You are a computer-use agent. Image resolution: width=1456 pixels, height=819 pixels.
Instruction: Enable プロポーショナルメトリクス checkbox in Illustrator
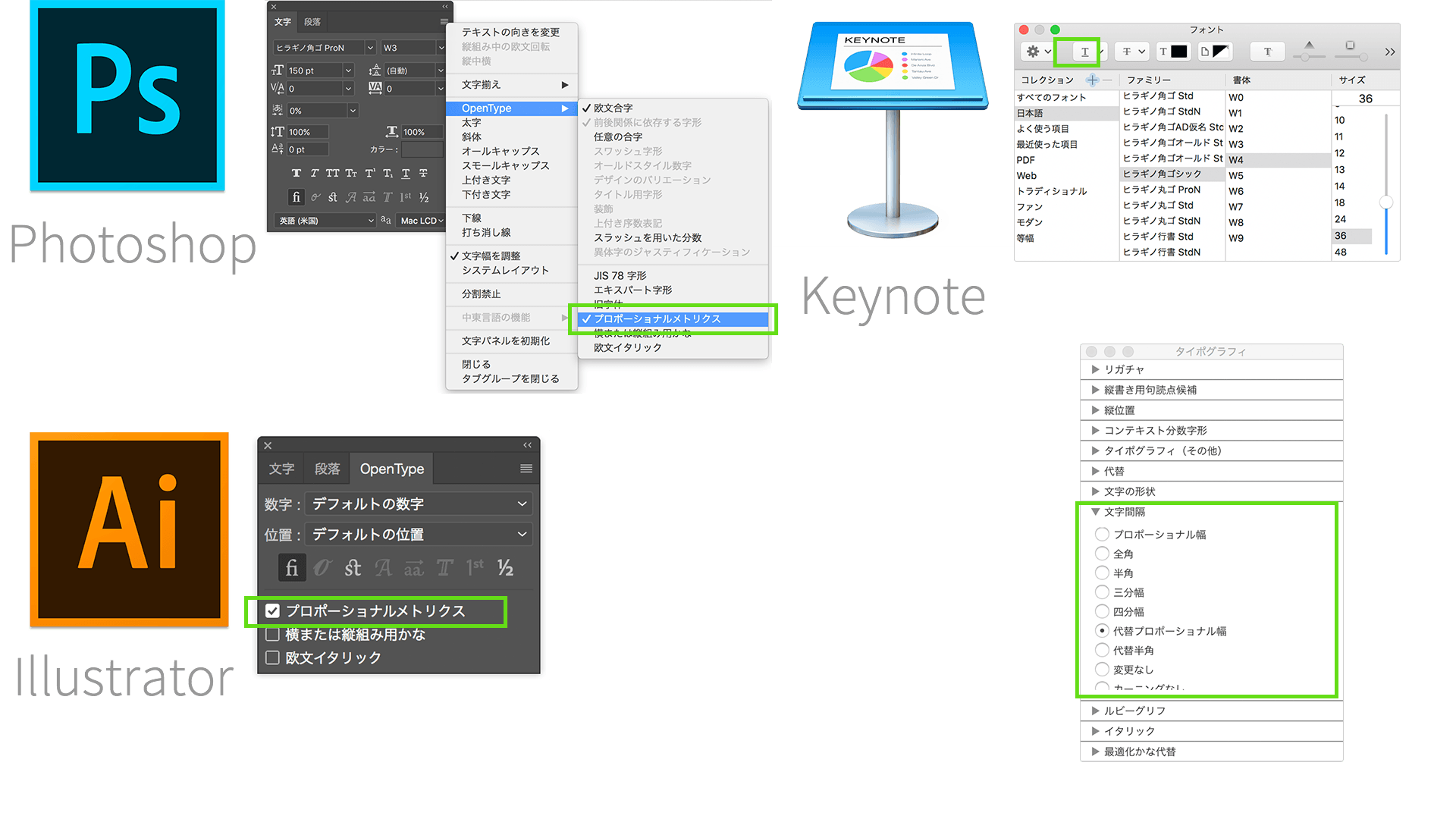coord(275,611)
